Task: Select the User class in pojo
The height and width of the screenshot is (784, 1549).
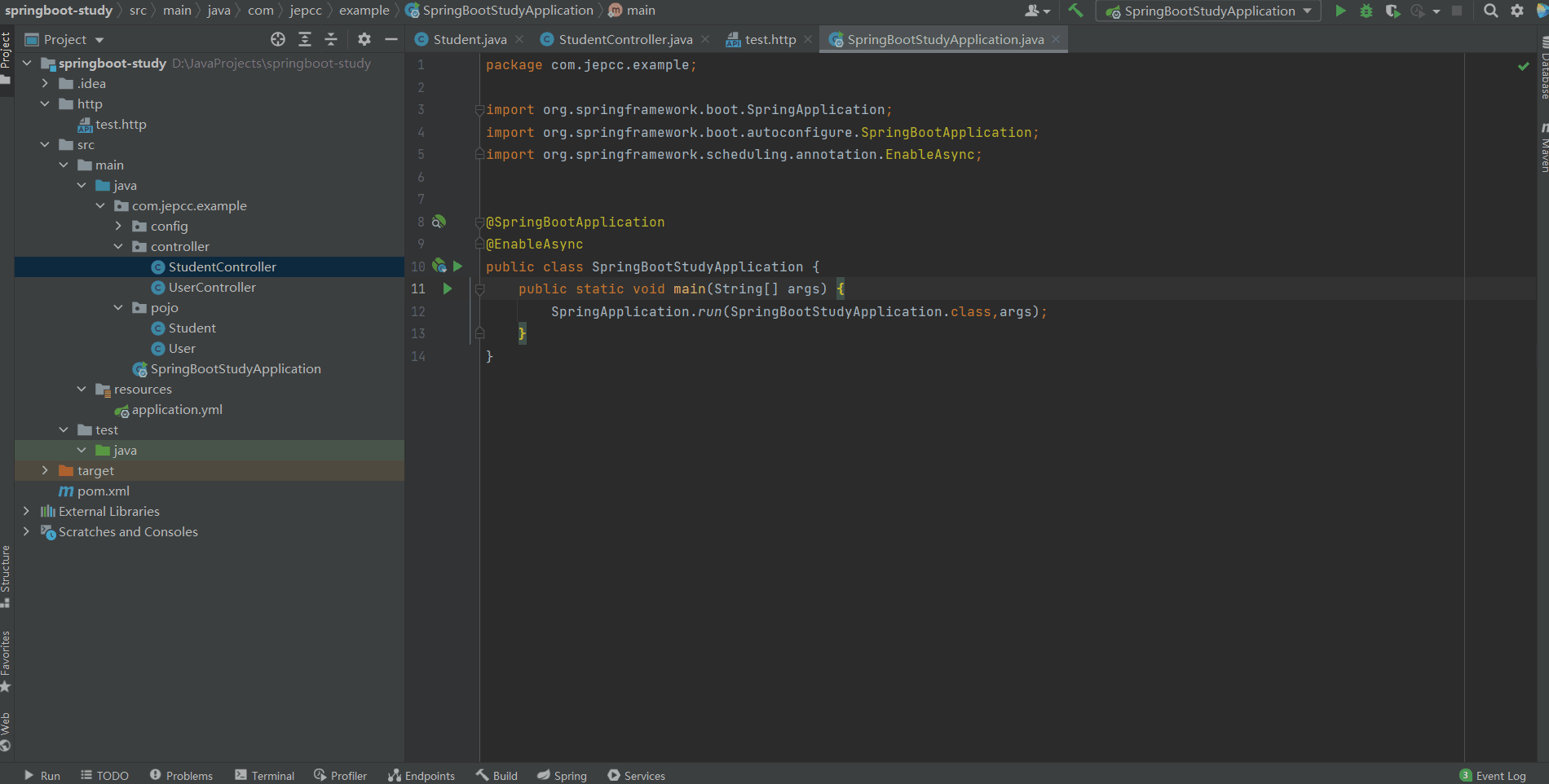Action: (x=182, y=348)
